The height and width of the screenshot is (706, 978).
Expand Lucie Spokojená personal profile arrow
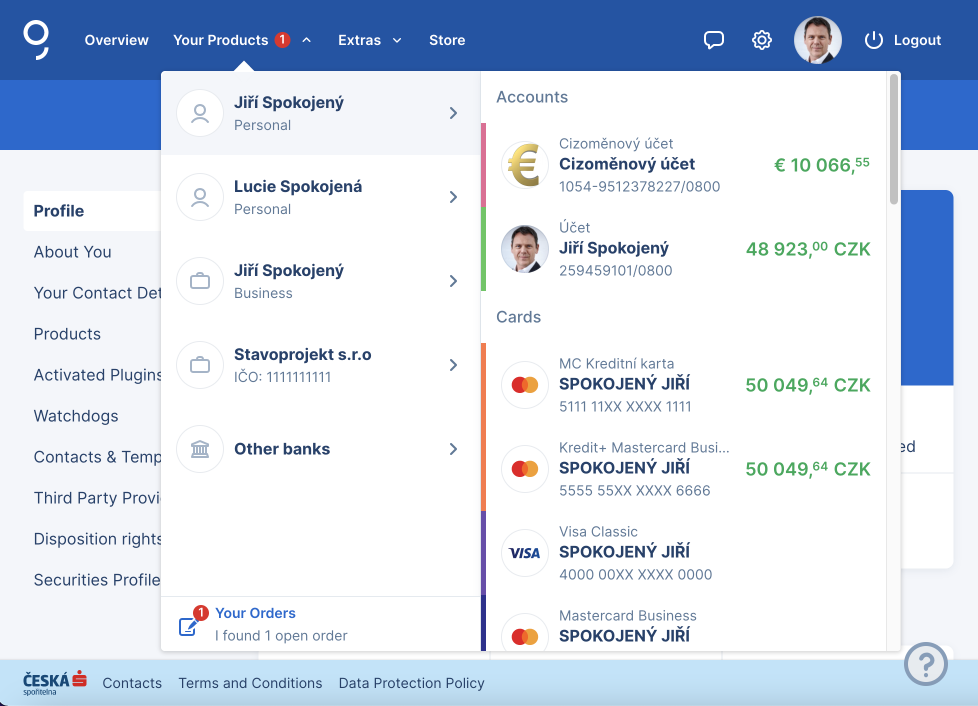[x=453, y=197]
